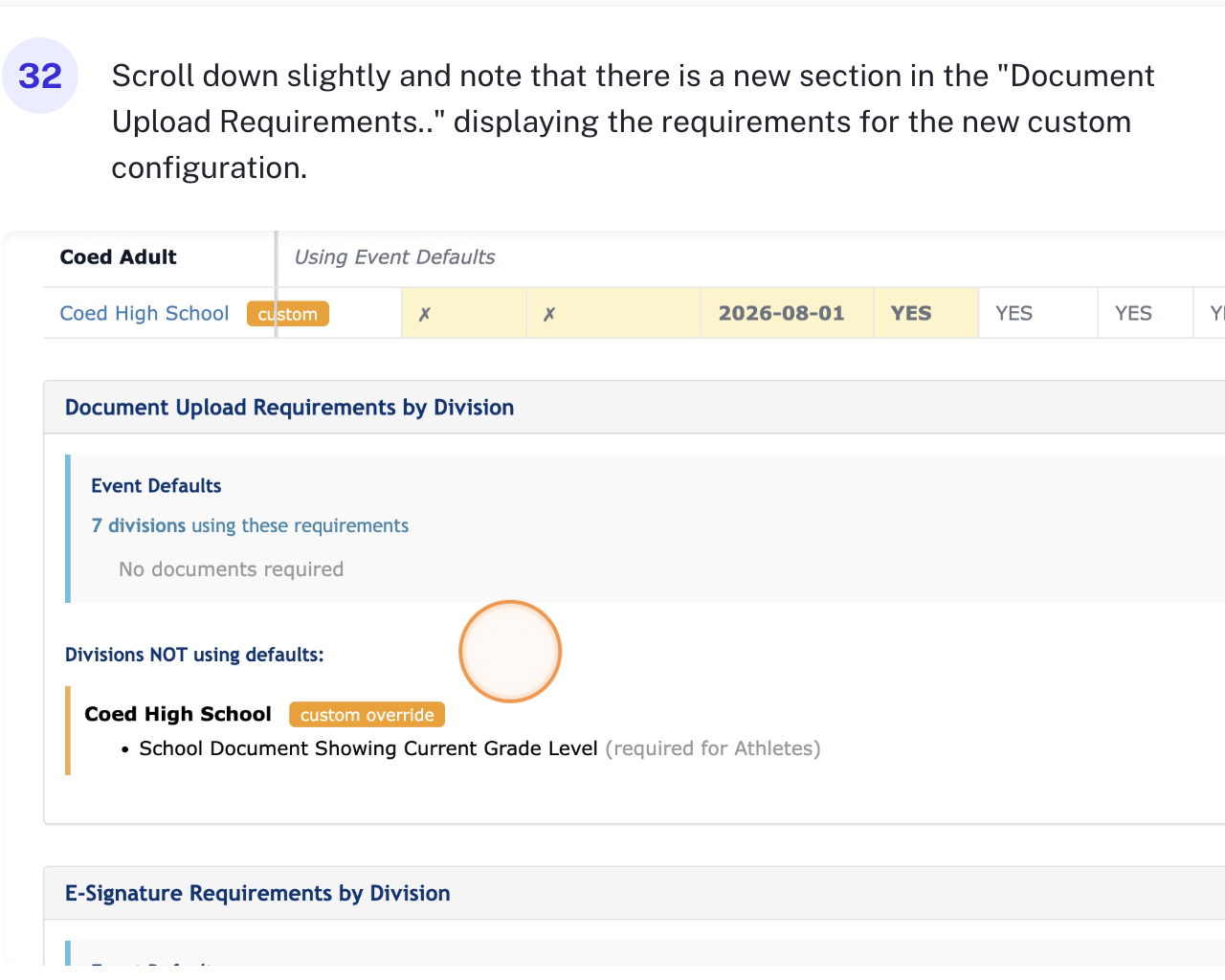This screenshot has width=1225, height=980.
Task: Click the orange "custom" badge
Action: (x=288, y=314)
